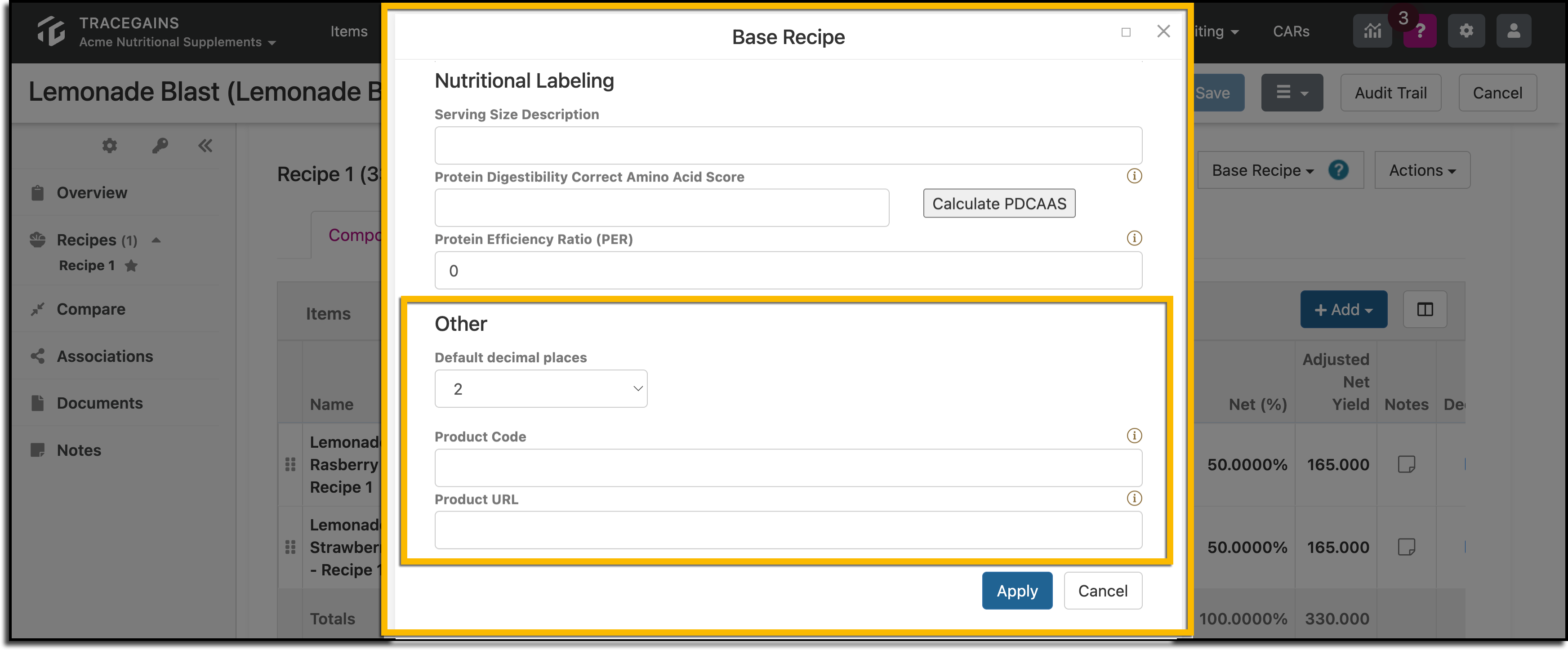Open the Acme Nutritional Supplements dropdown
Viewport: 1568px width, 650px height.
click(x=177, y=42)
